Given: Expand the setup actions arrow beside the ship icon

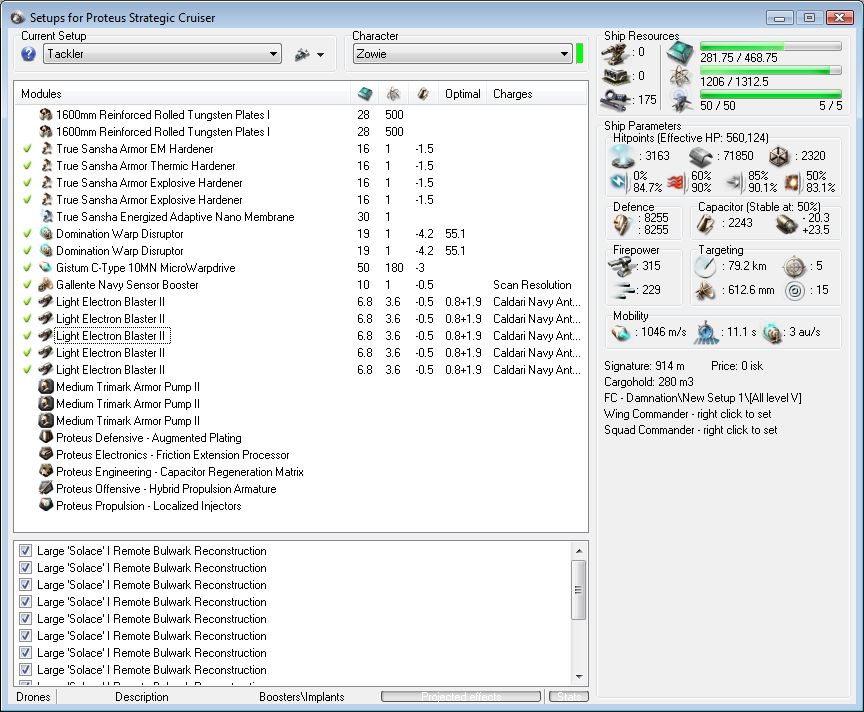Looking at the screenshot, I should click(x=320, y=55).
